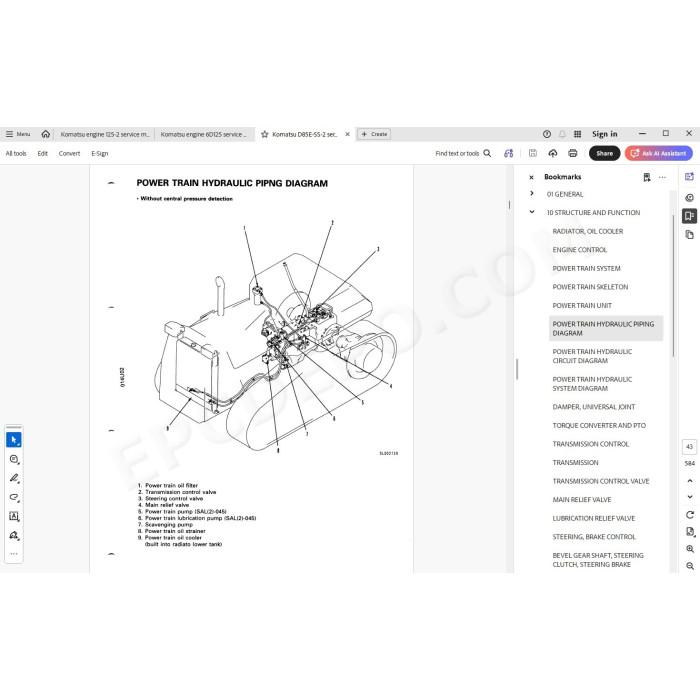Open TRANSMISSION CONTROL bookmark
The image size is (700, 700).
coord(591,444)
